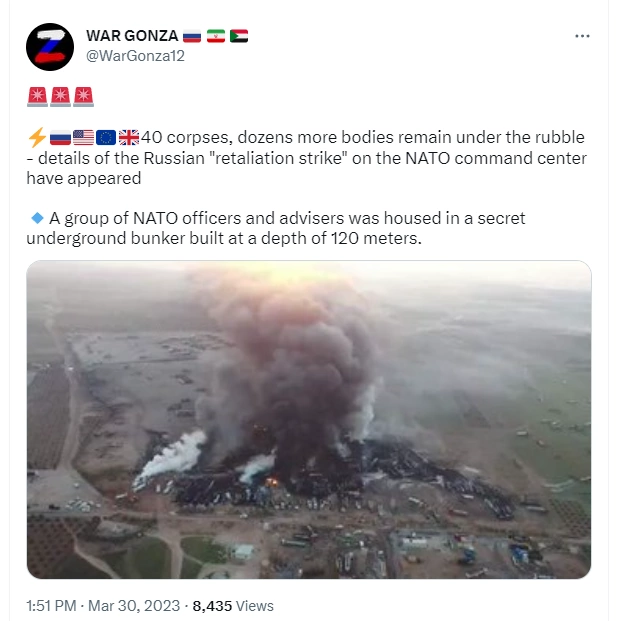
Task: Click the 8,435 Views counter
Action: click(x=233, y=606)
